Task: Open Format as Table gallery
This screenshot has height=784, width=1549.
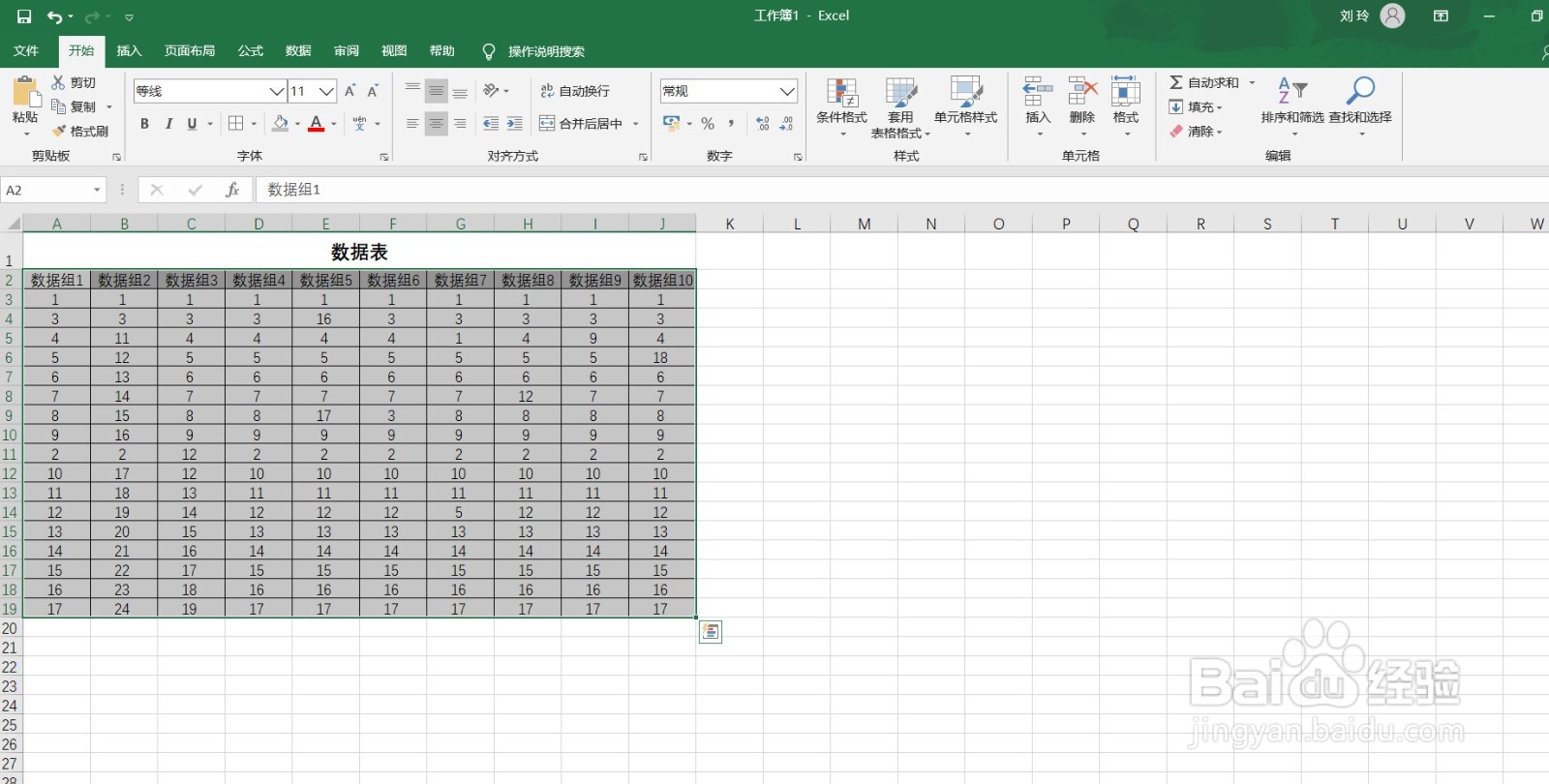Action: tap(900, 106)
